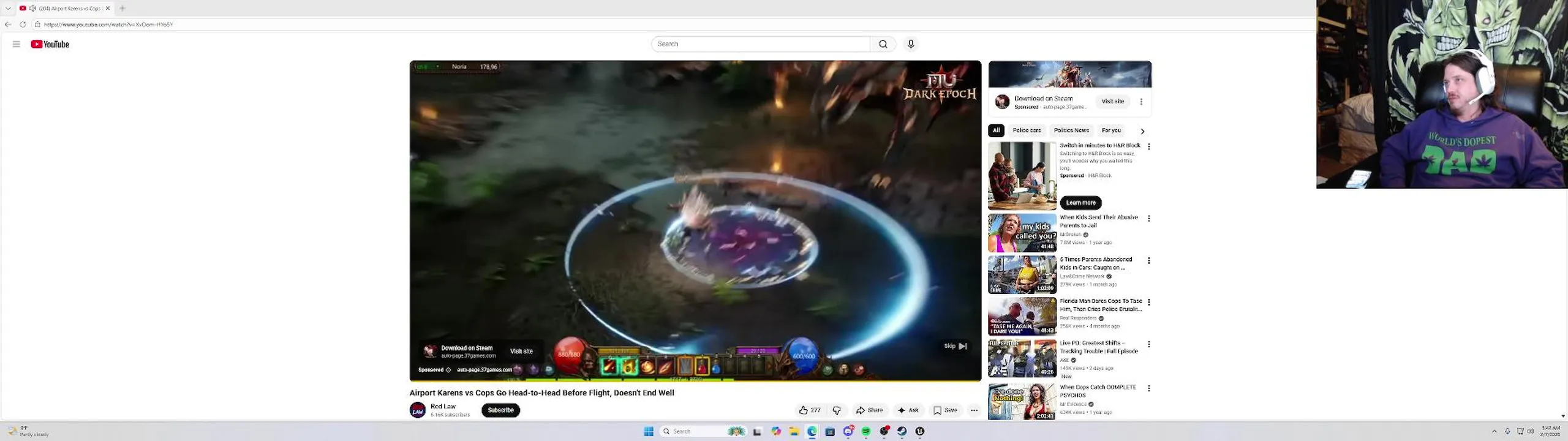This screenshot has width=1568, height=441.
Task: Show more filter chips with the right chevron
Action: [x=1142, y=131]
